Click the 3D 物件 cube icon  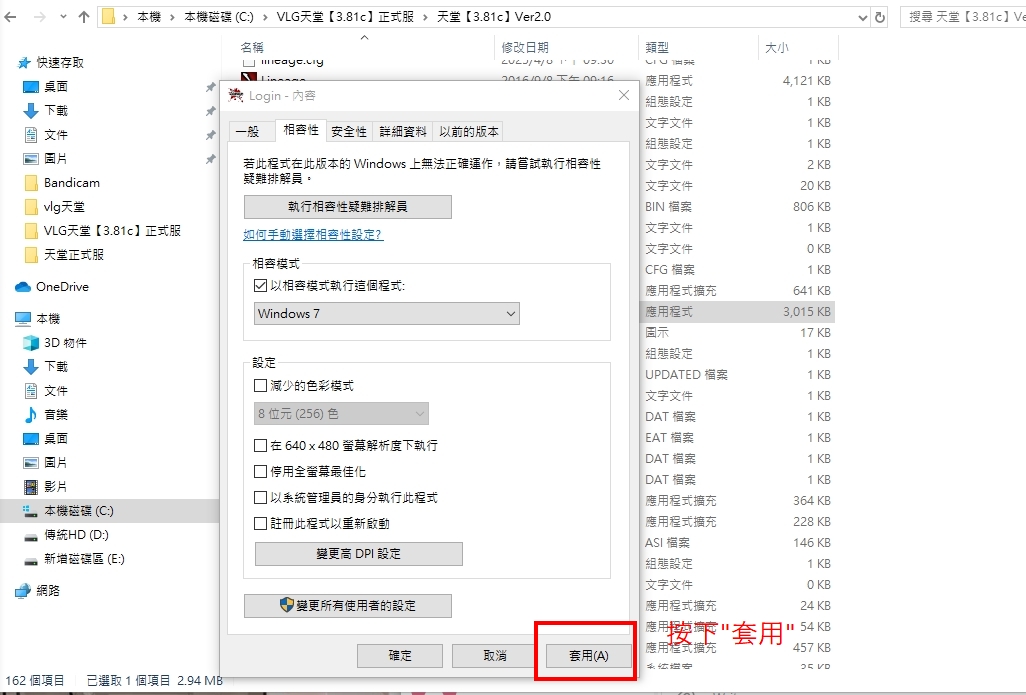coord(31,343)
